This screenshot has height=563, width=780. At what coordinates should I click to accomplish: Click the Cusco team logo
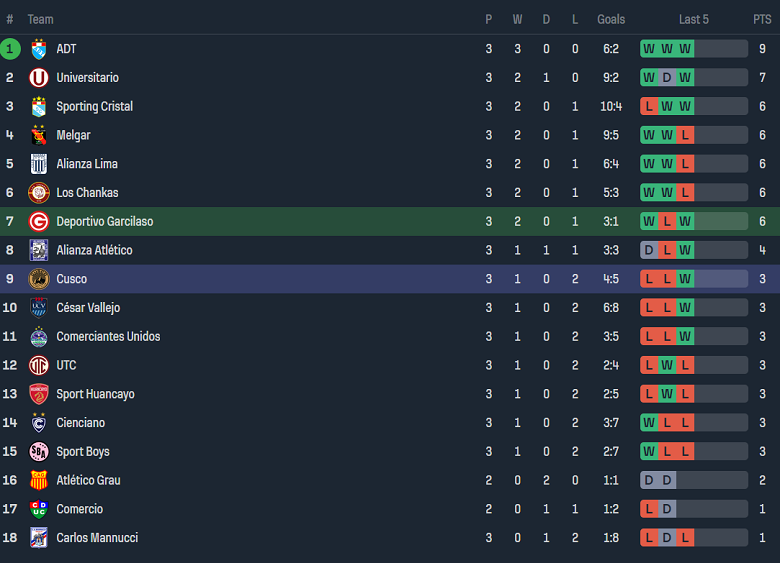pyautogui.click(x=39, y=279)
